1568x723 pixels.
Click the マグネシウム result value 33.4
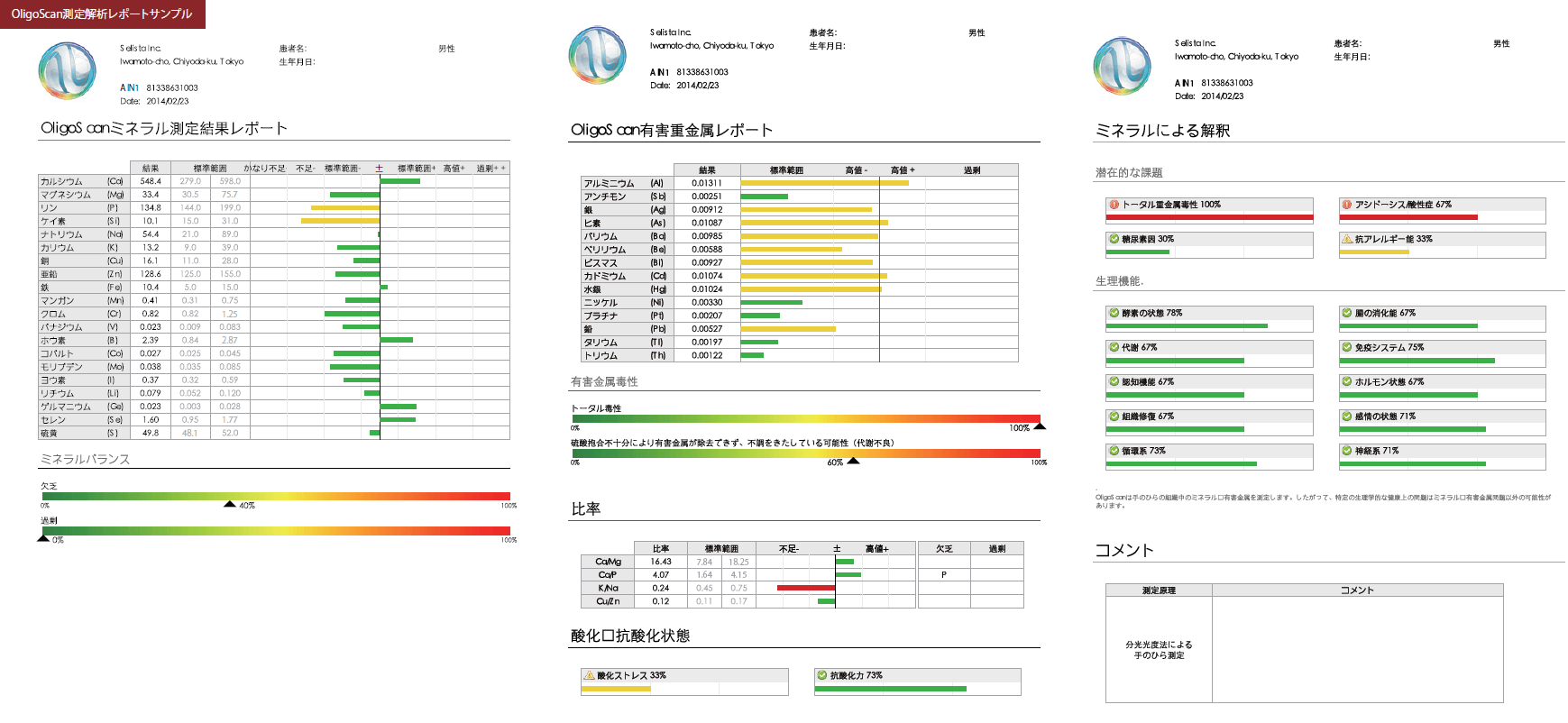(151, 195)
